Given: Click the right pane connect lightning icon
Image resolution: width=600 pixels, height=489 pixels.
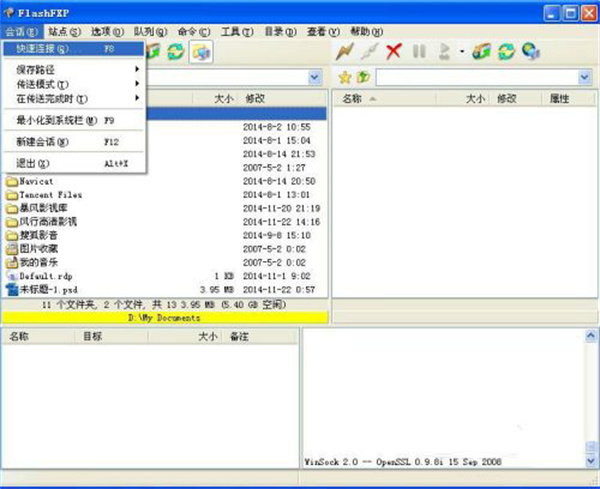Looking at the screenshot, I should [347, 51].
